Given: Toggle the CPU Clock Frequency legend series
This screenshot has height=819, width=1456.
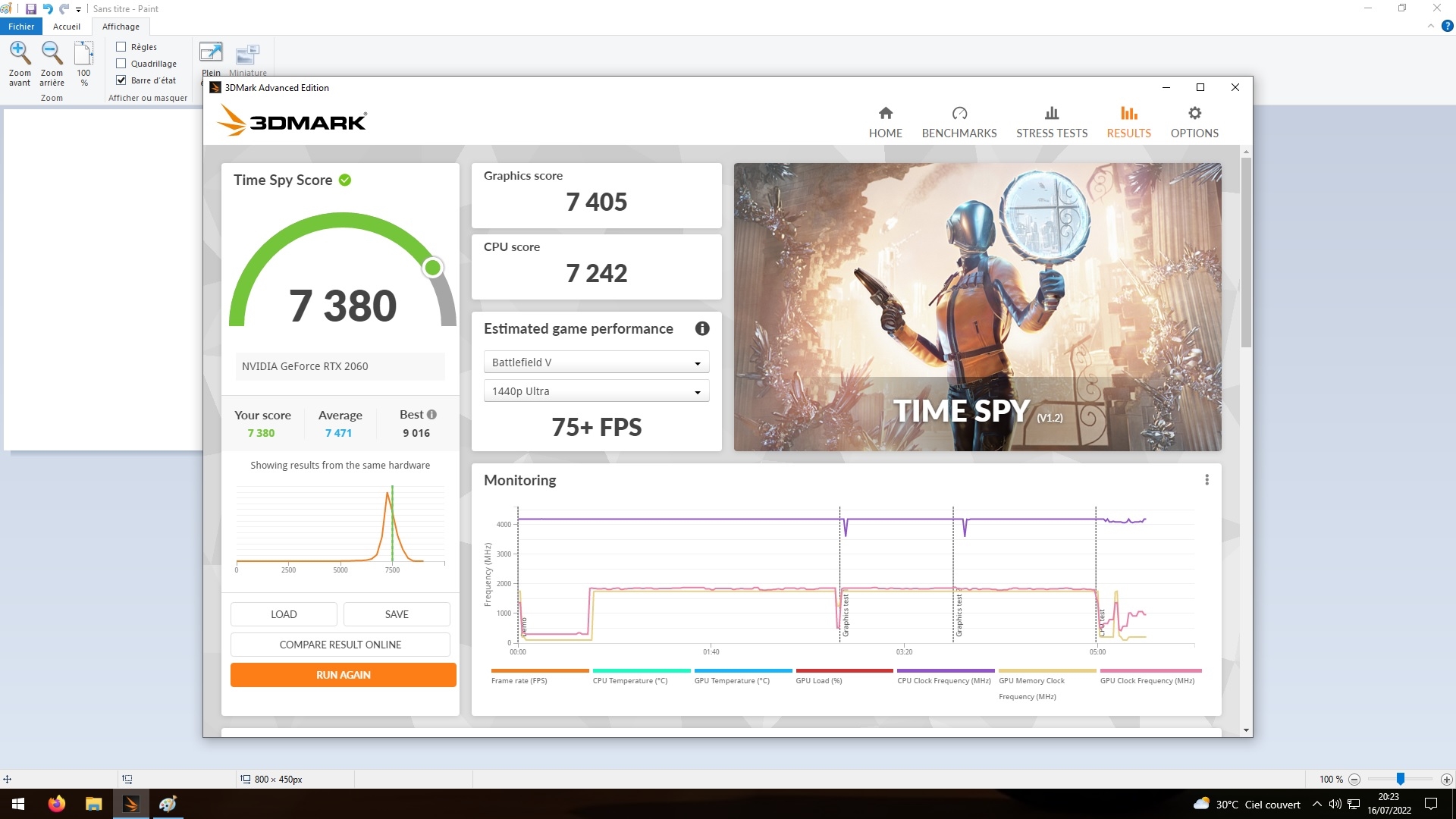Looking at the screenshot, I should pos(945,676).
